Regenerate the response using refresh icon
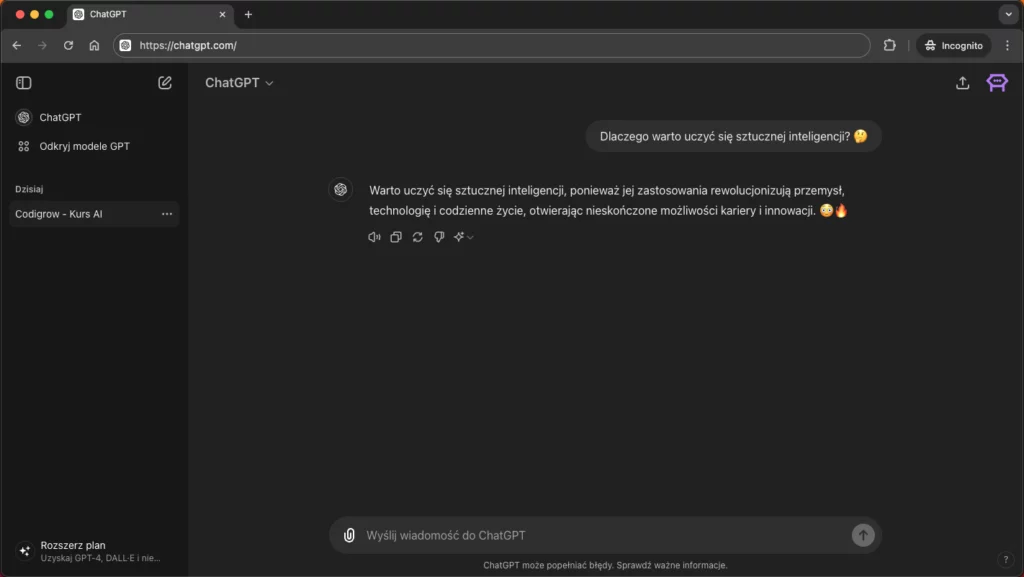1024x577 pixels. pyautogui.click(x=417, y=237)
